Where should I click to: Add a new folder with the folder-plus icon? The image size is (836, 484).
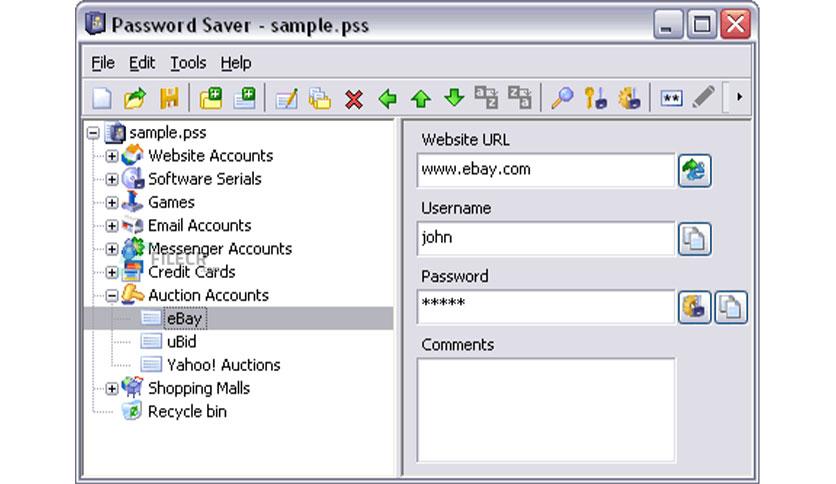(x=211, y=98)
